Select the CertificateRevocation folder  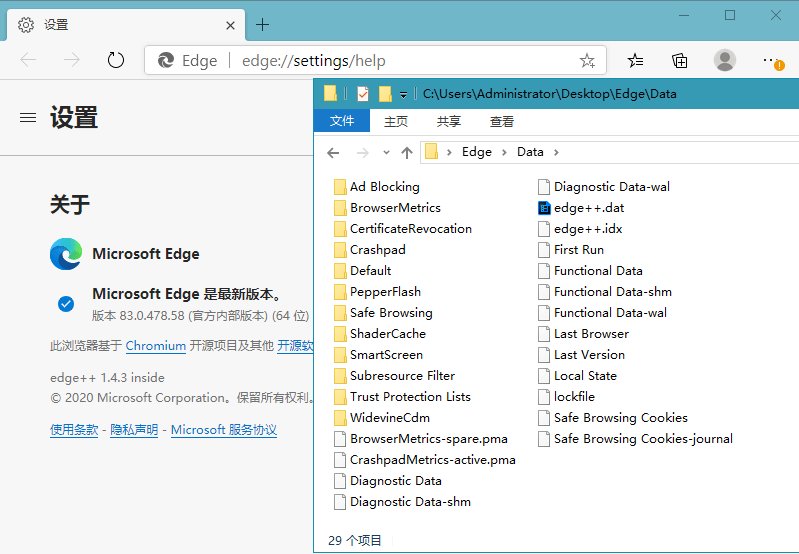403,229
